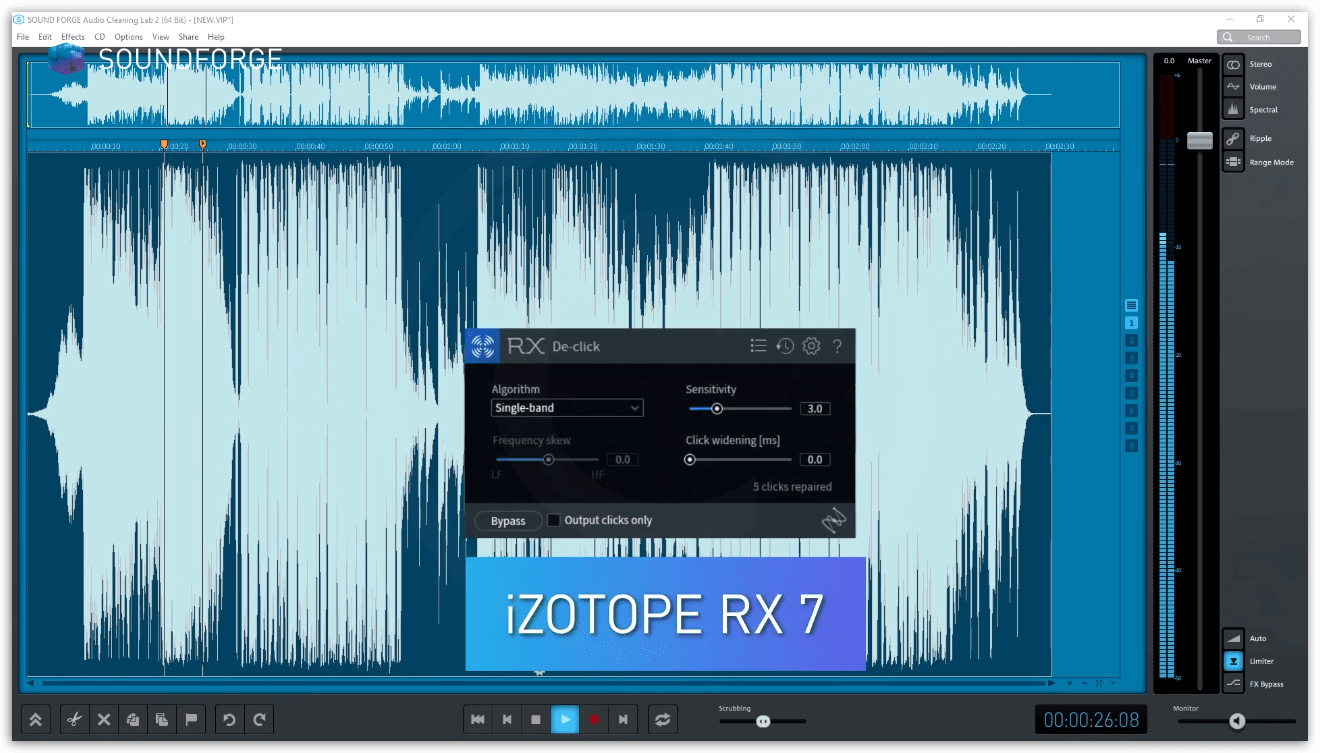
Task: Select the scissors cut tool
Action: [73, 719]
